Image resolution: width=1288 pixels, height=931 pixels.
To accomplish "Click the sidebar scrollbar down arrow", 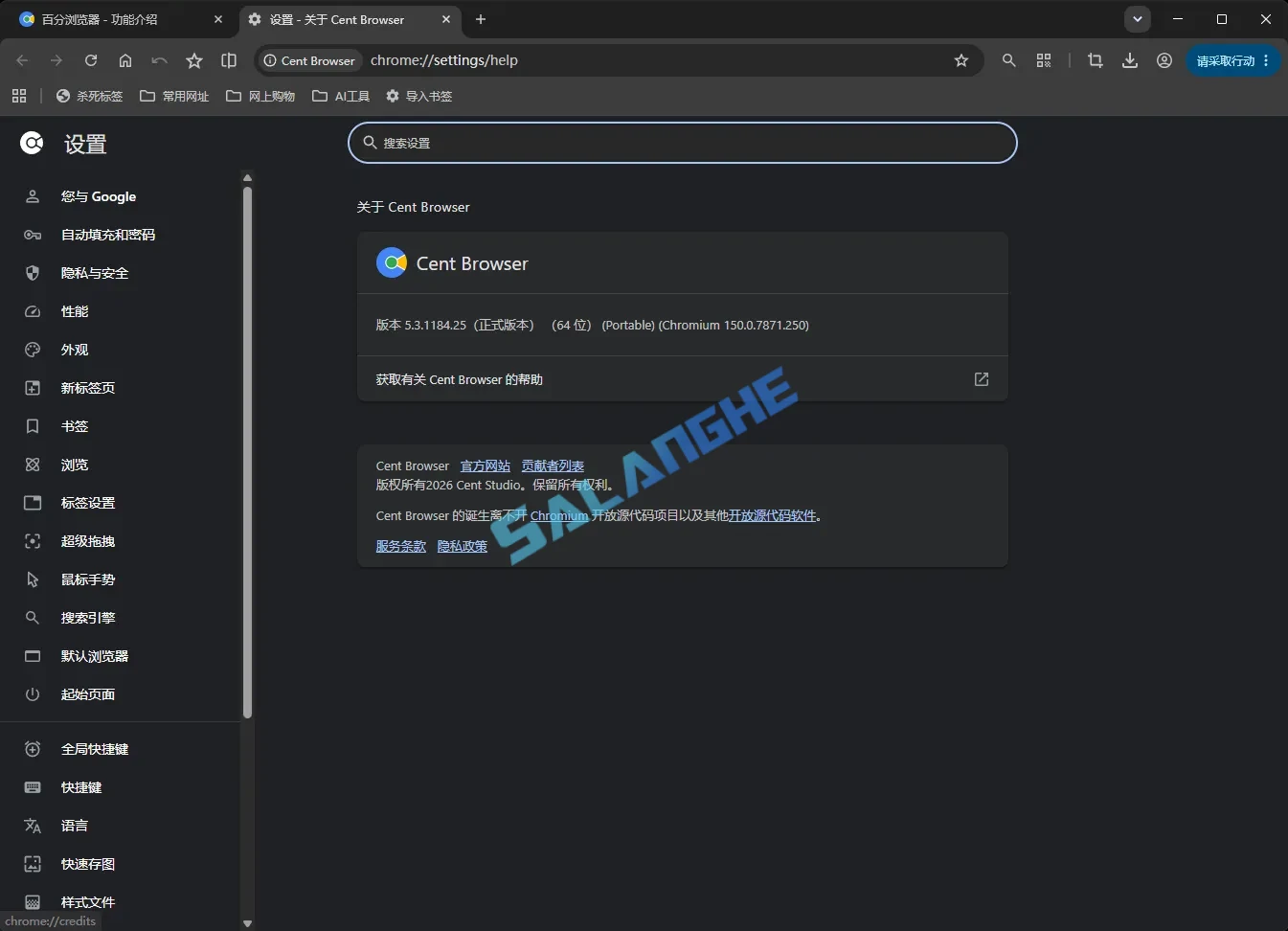I will pyautogui.click(x=247, y=923).
